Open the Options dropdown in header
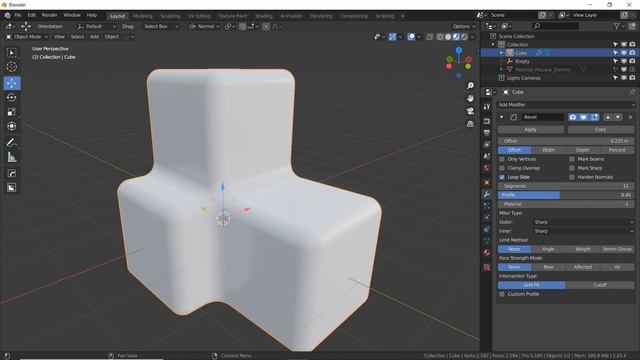This screenshot has height=360, width=640. click(x=463, y=27)
